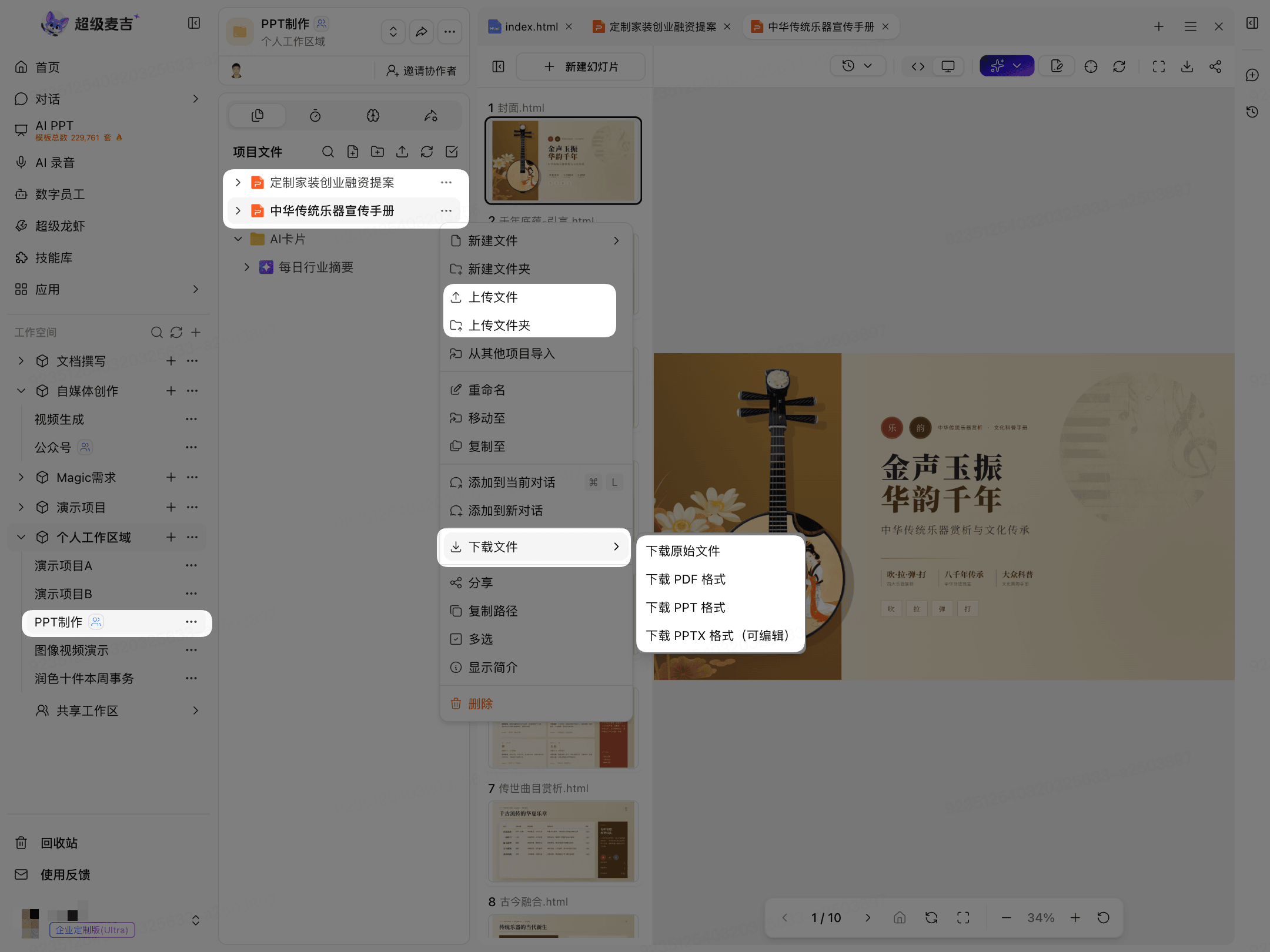
Task: Search project files in 项目文件
Action: coord(328,152)
